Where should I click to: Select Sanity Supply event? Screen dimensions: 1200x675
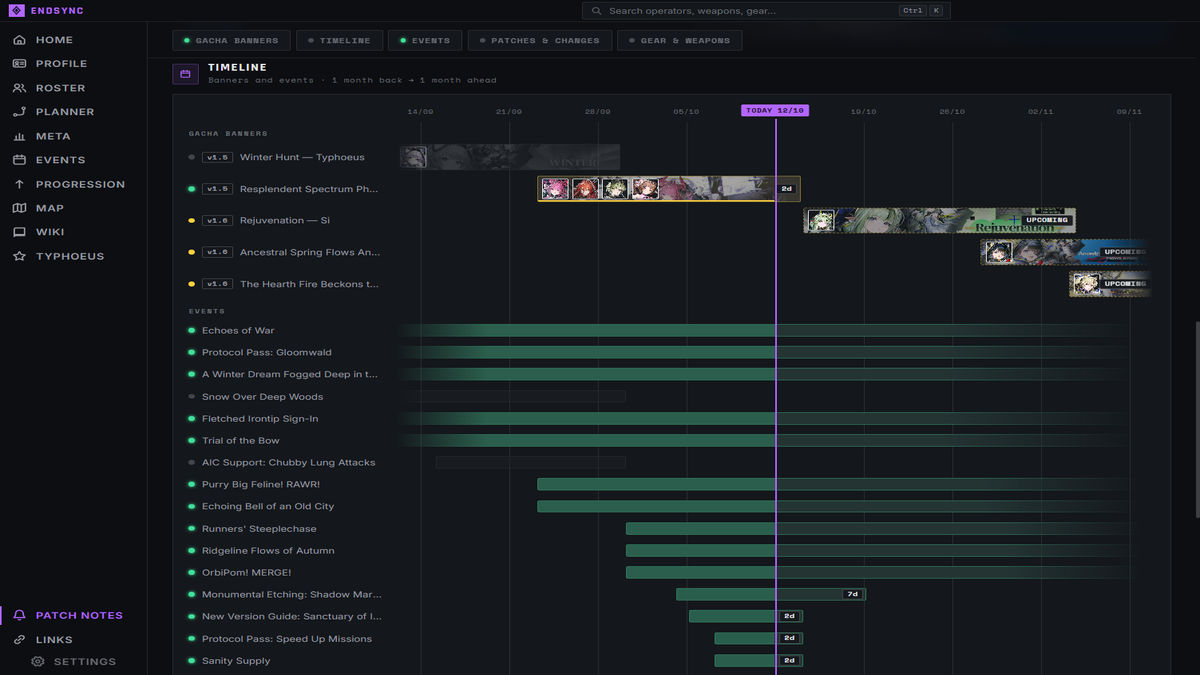[236, 661]
